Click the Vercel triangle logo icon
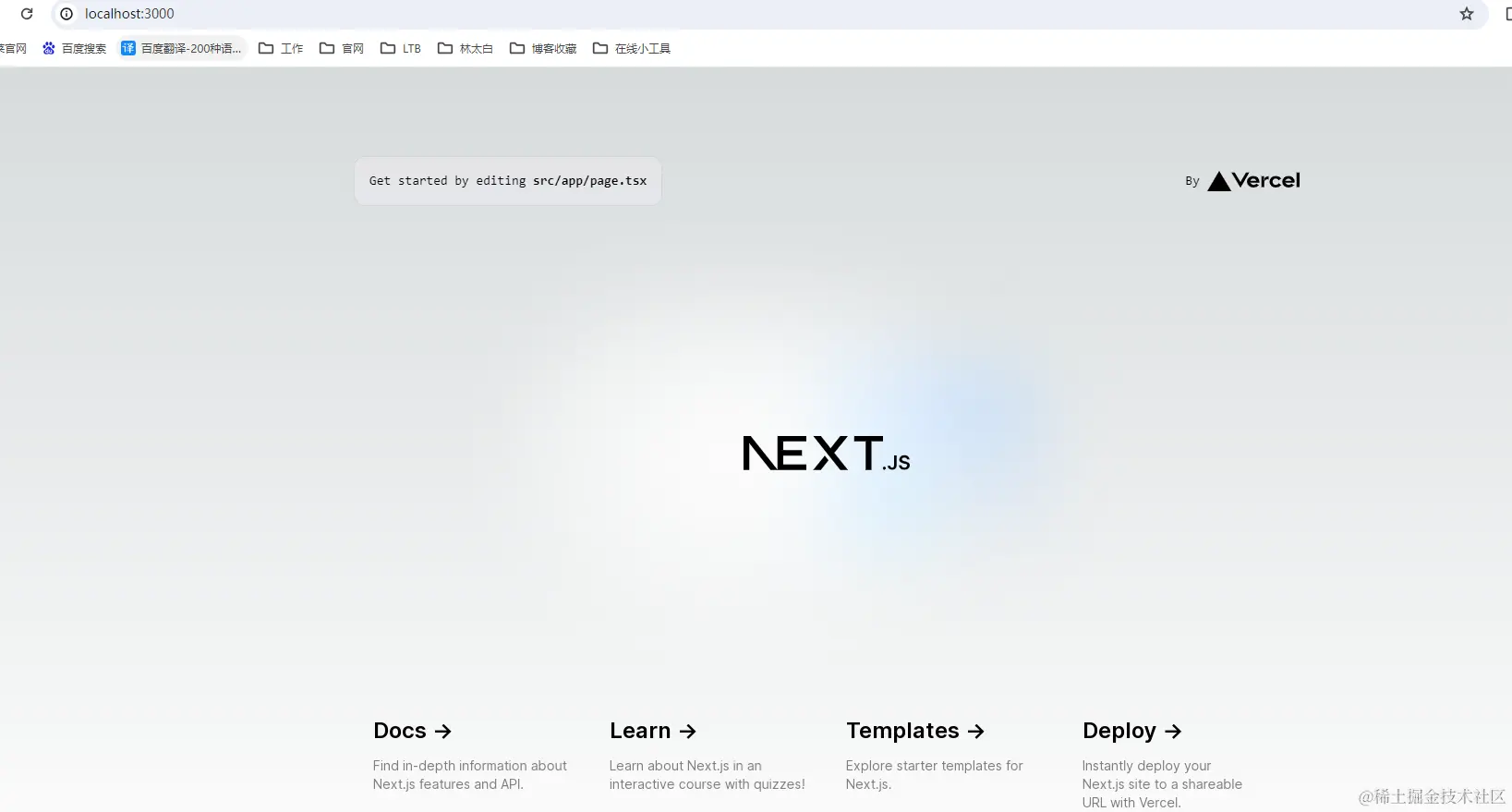1512x812 pixels. (x=1219, y=182)
